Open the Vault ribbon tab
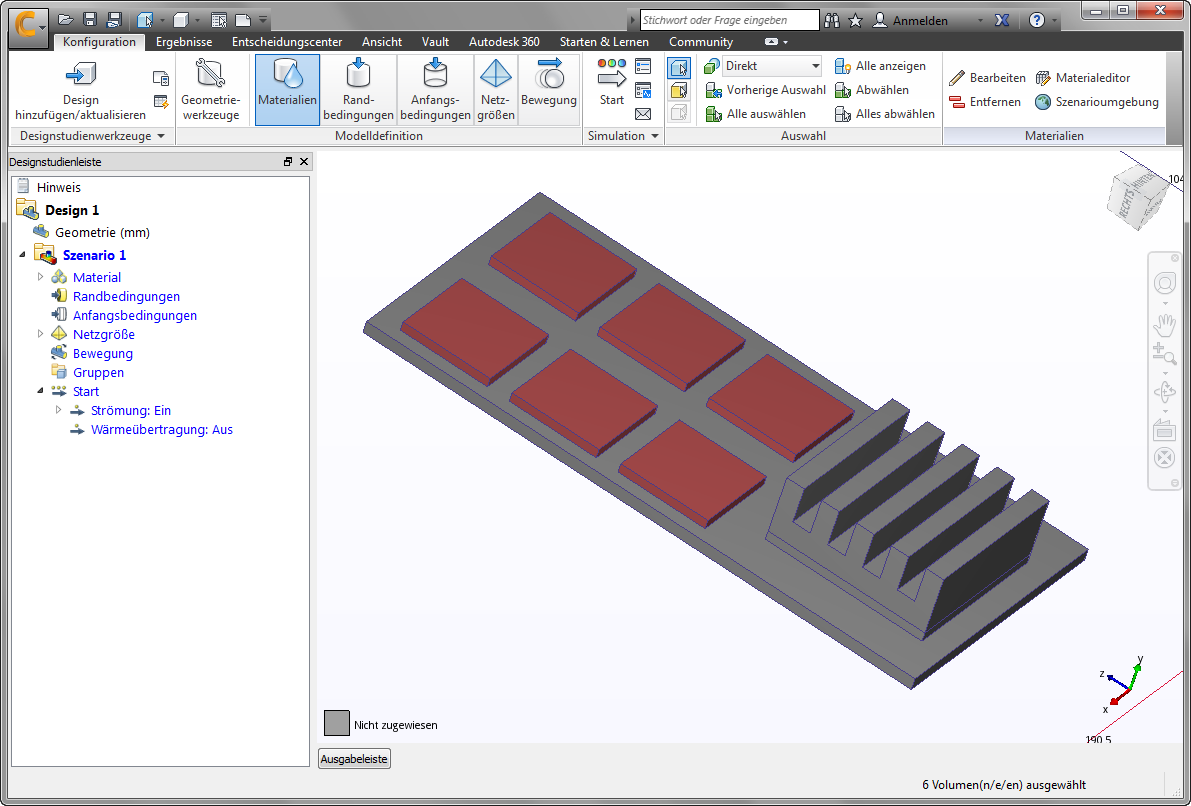Viewport: 1191px width, 806px height. tap(435, 42)
